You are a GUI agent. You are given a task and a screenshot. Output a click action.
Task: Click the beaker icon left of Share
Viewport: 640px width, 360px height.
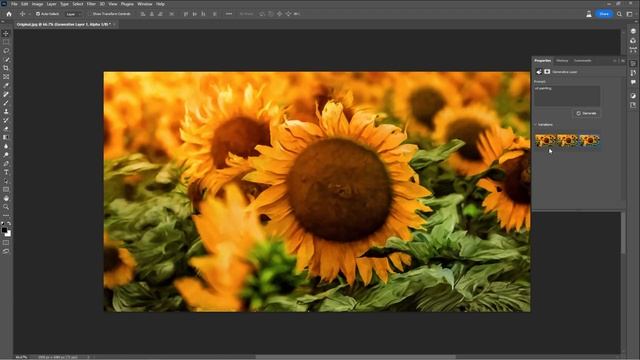pos(589,14)
